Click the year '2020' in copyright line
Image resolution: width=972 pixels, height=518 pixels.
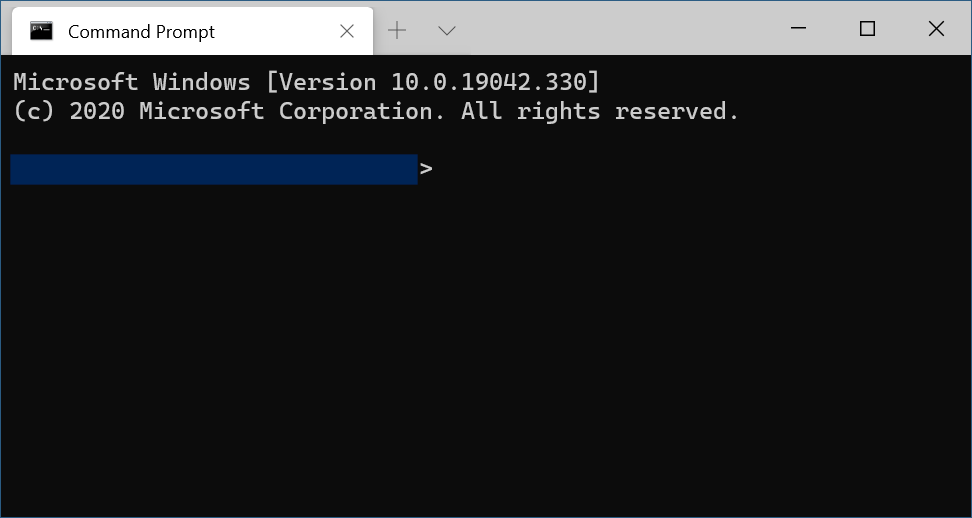coord(96,111)
